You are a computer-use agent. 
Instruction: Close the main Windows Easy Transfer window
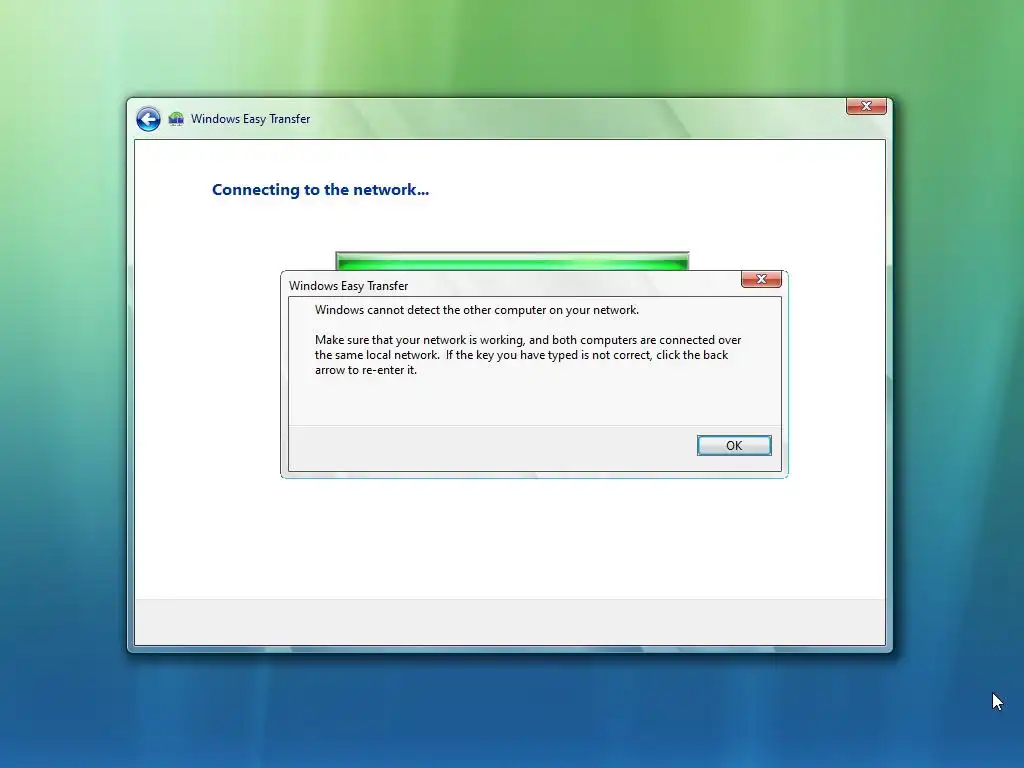click(x=866, y=106)
